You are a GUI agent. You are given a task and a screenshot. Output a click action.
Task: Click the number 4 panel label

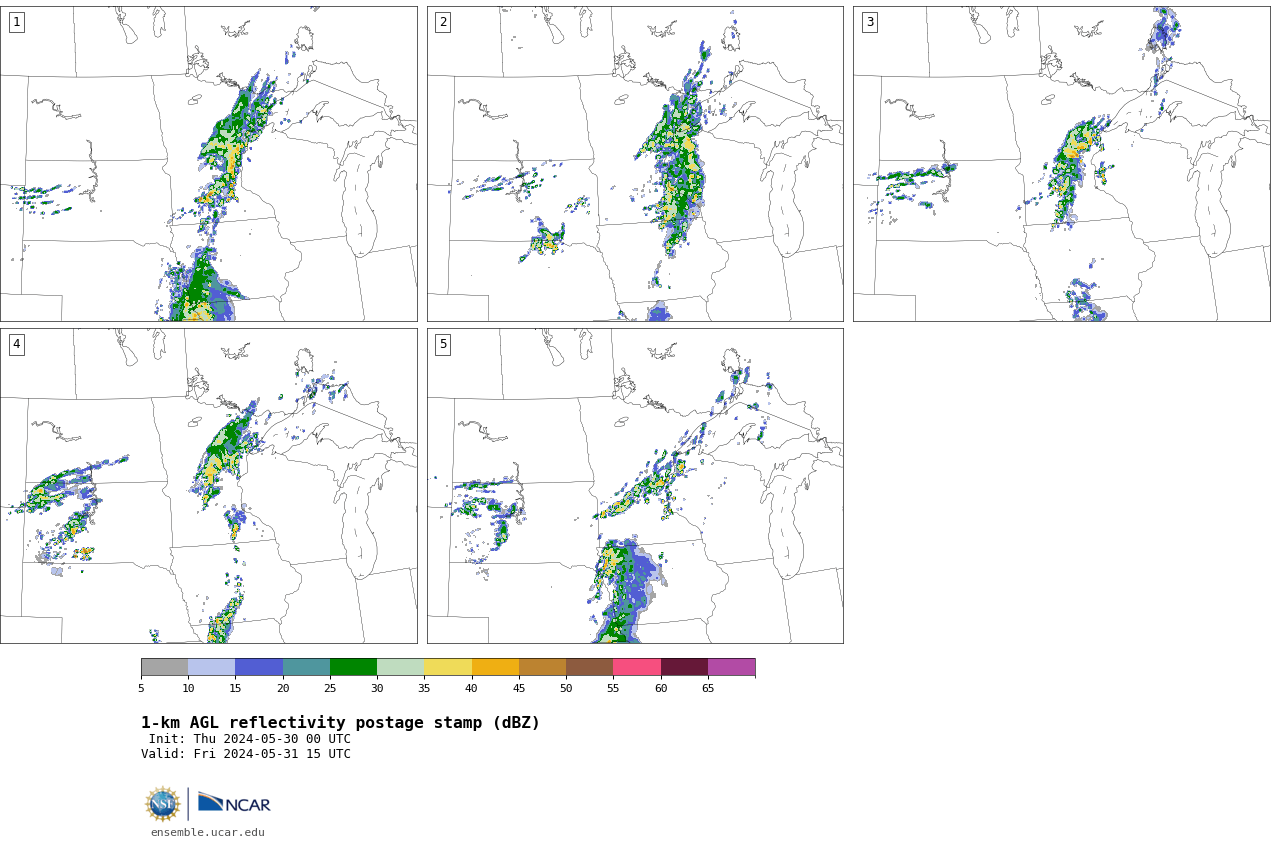16,344
